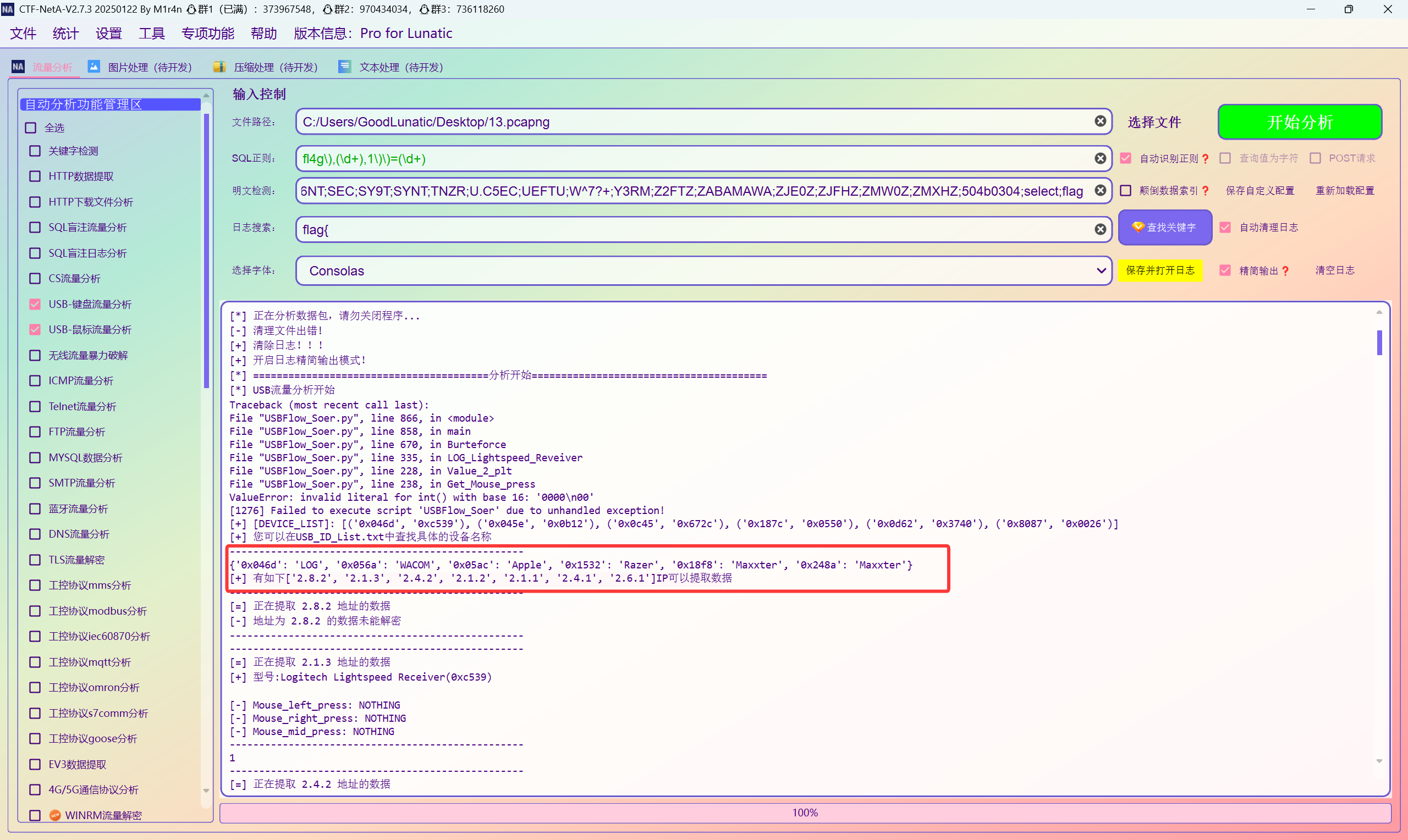Open the 文件 menu

pyautogui.click(x=23, y=34)
